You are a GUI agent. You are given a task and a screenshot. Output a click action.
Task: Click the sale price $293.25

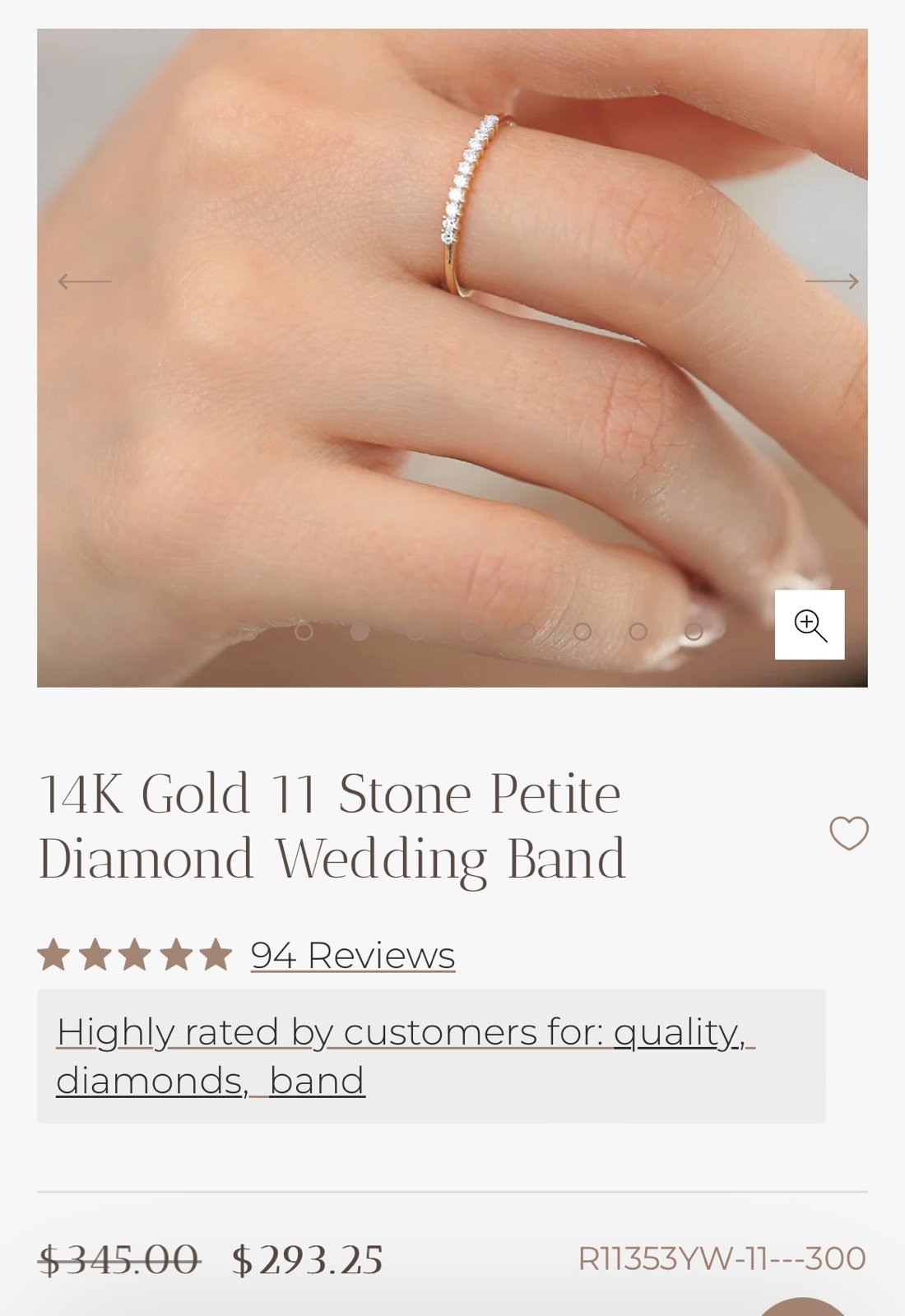(x=308, y=1259)
